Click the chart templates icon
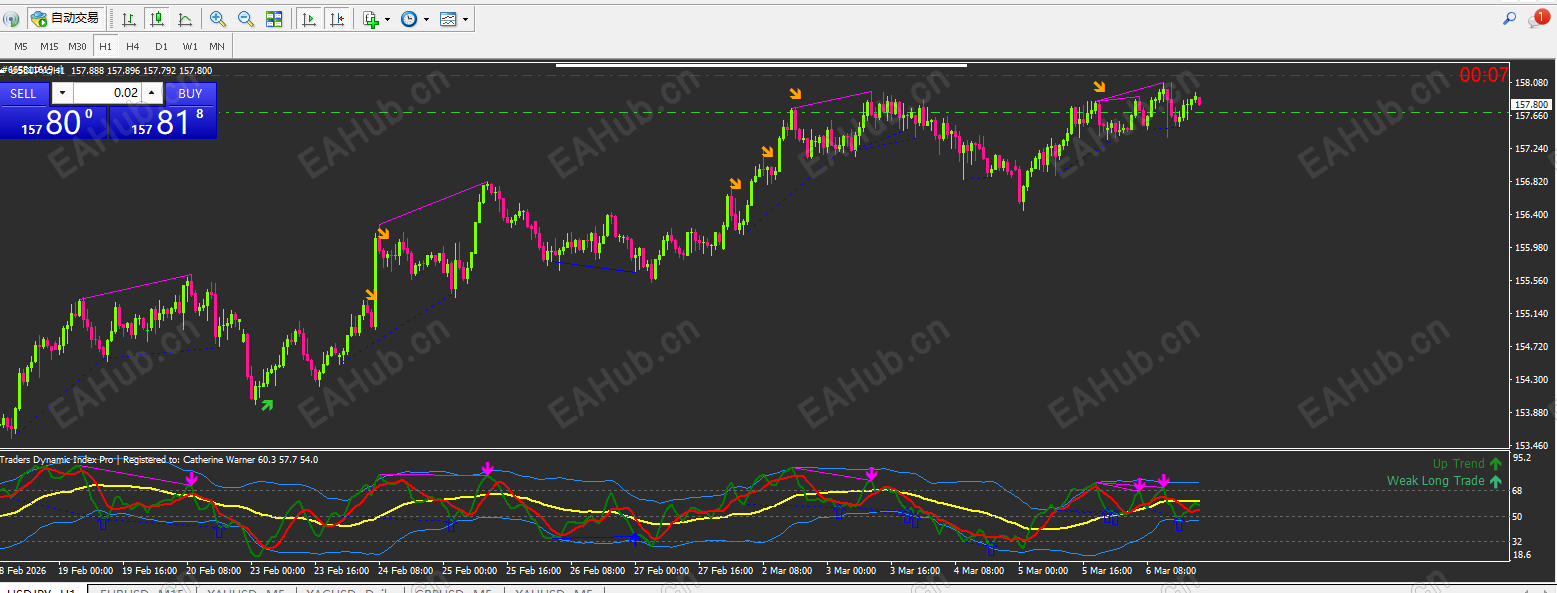 point(448,18)
